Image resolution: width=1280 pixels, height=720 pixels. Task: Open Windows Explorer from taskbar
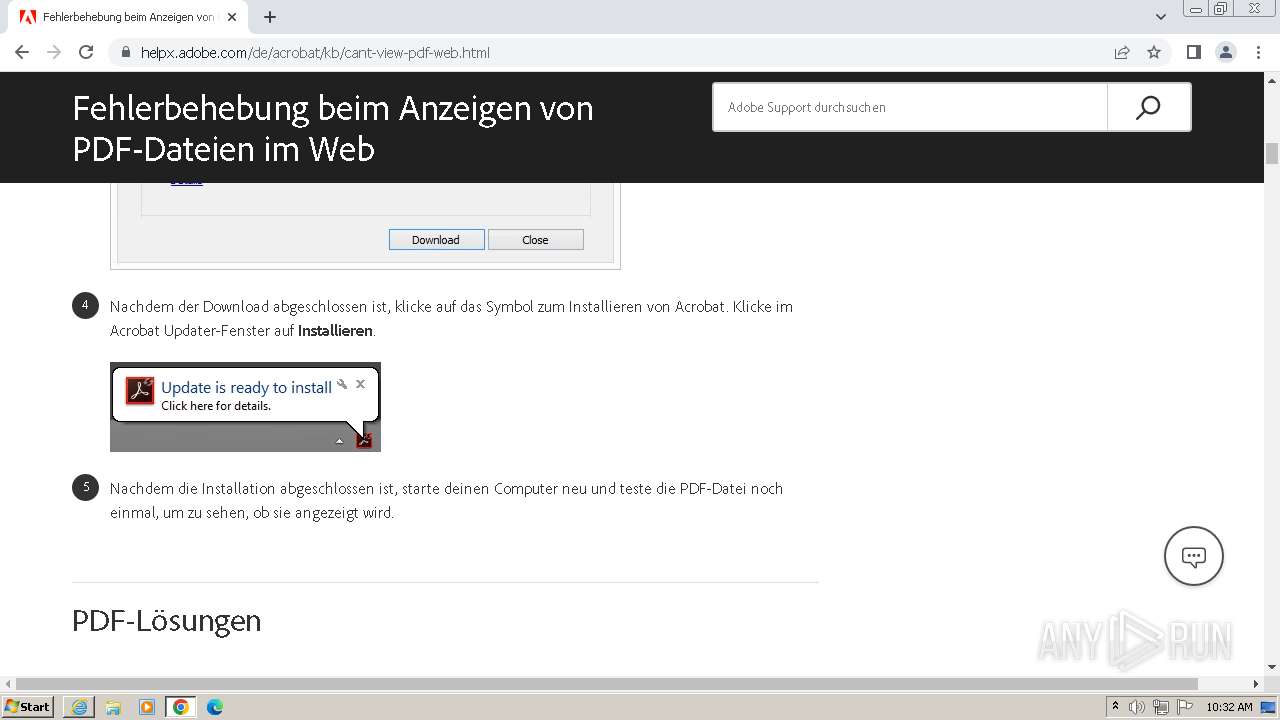click(113, 707)
